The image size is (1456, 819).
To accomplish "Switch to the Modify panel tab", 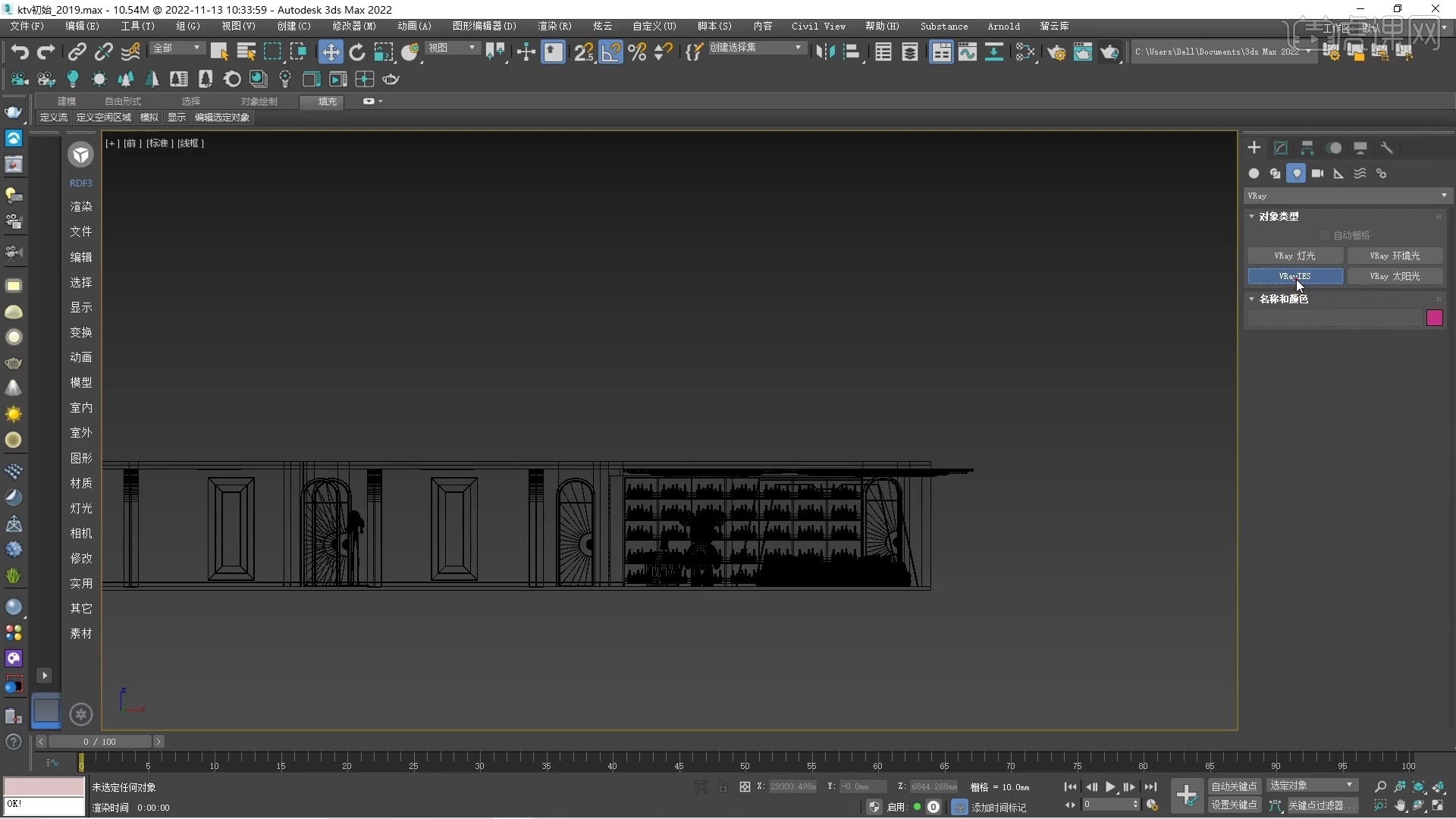I will pyautogui.click(x=1281, y=148).
